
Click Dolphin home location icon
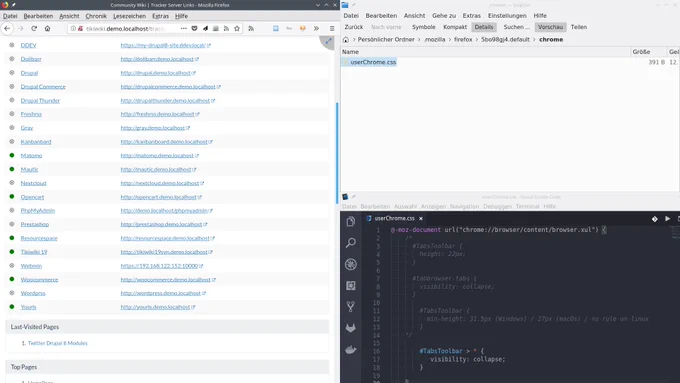346,39
